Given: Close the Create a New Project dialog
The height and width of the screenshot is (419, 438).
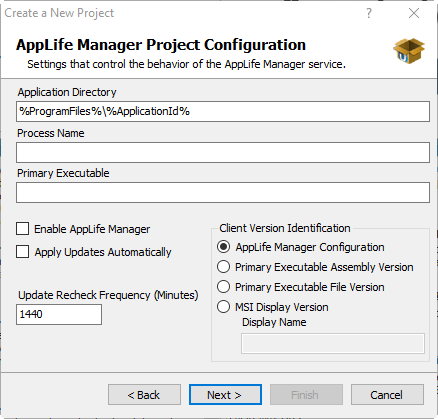Looking at the screenshot, I should click(x=414, y=13).
